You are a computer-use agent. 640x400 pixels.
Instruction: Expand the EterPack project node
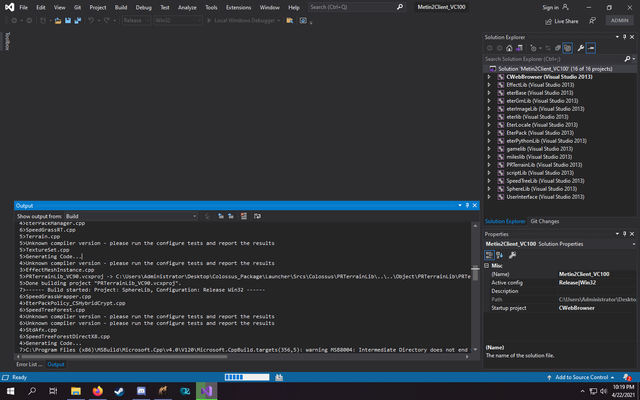[489, 133]
